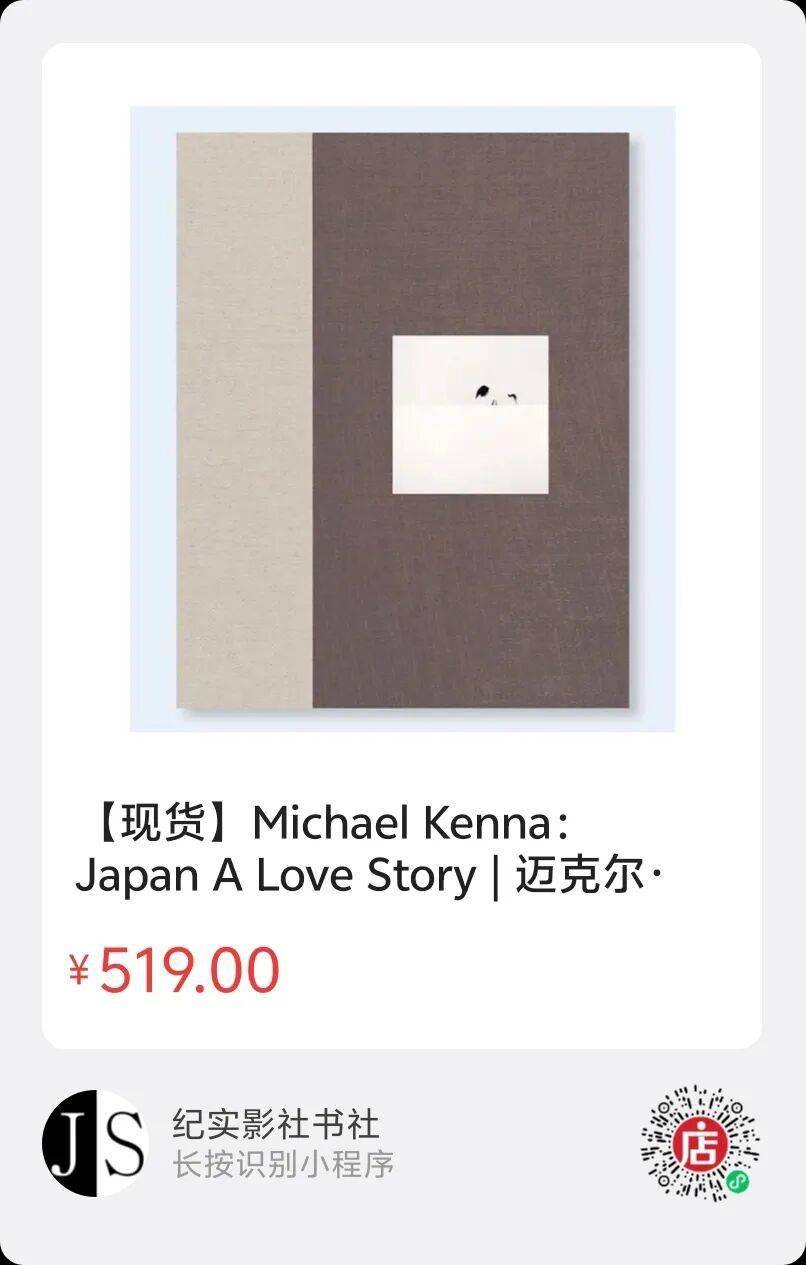Viewport: 806px width, 1265px height.
Task: Open the JS round shop logo
Action: click(95, 1143)
